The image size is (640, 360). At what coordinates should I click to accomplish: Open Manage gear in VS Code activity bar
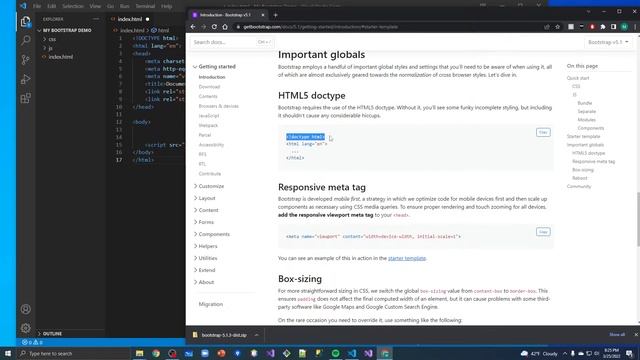(25, 328)
